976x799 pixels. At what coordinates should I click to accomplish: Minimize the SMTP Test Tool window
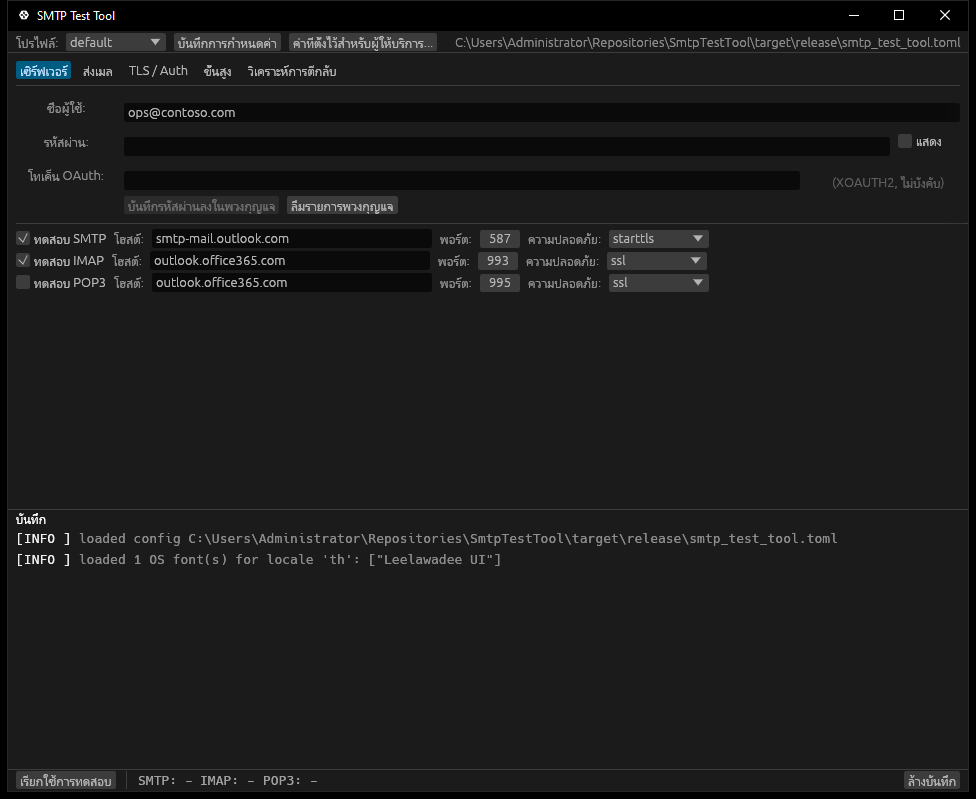(x=854, y=15)
